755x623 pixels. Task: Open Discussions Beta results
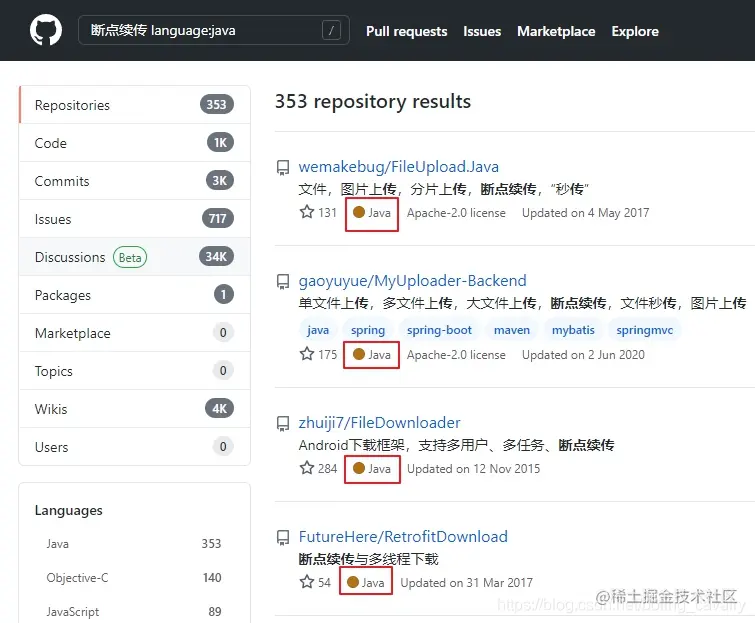135,257
